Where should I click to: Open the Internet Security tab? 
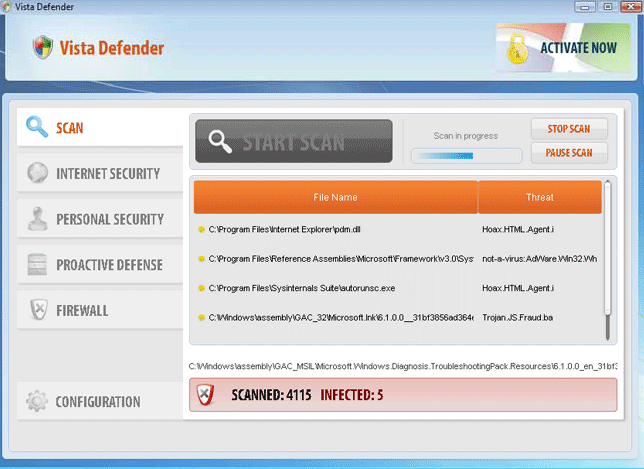click(x=107, y=174)
